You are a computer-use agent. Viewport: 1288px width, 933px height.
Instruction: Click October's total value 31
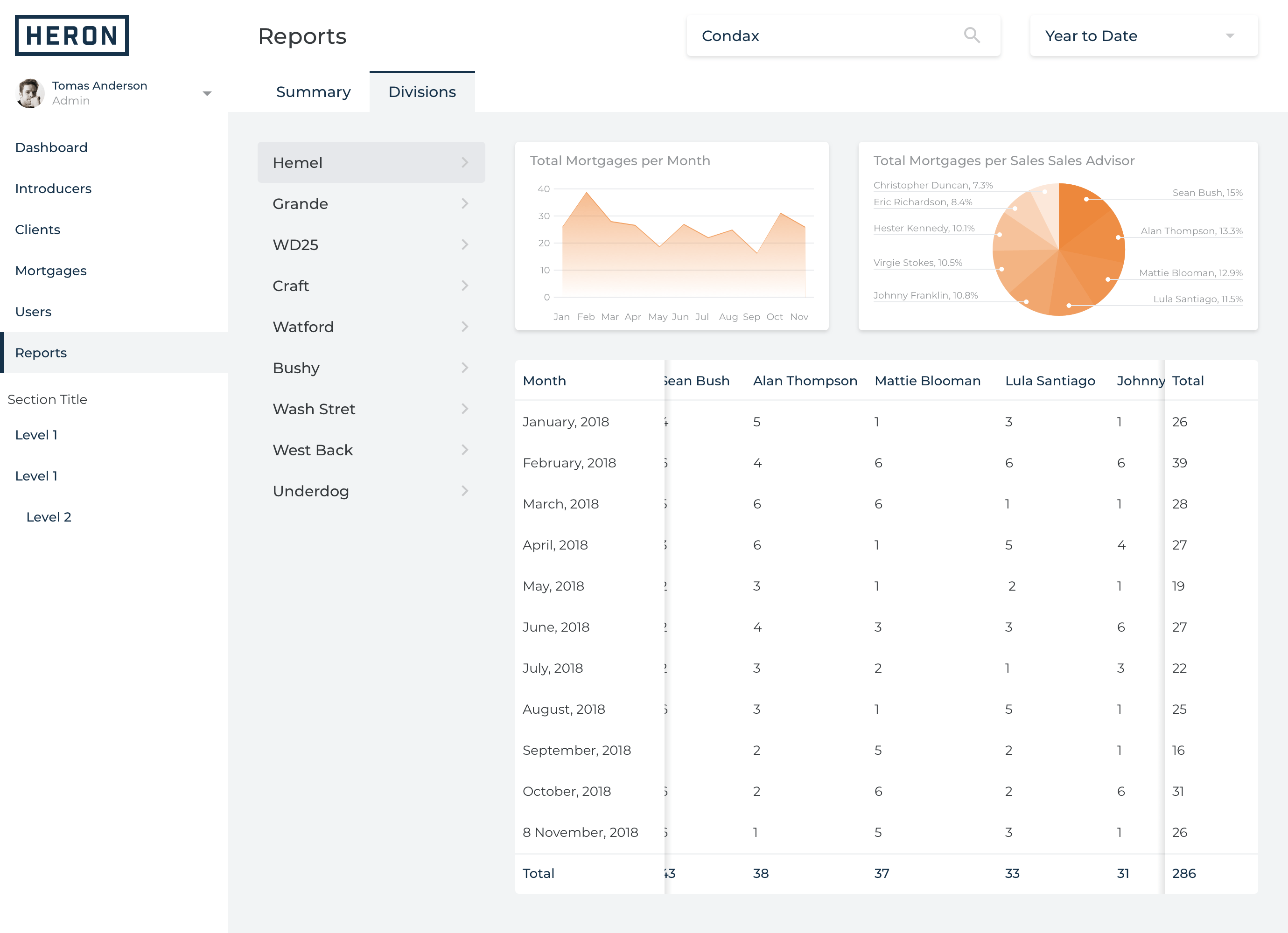pos(1178,791)
